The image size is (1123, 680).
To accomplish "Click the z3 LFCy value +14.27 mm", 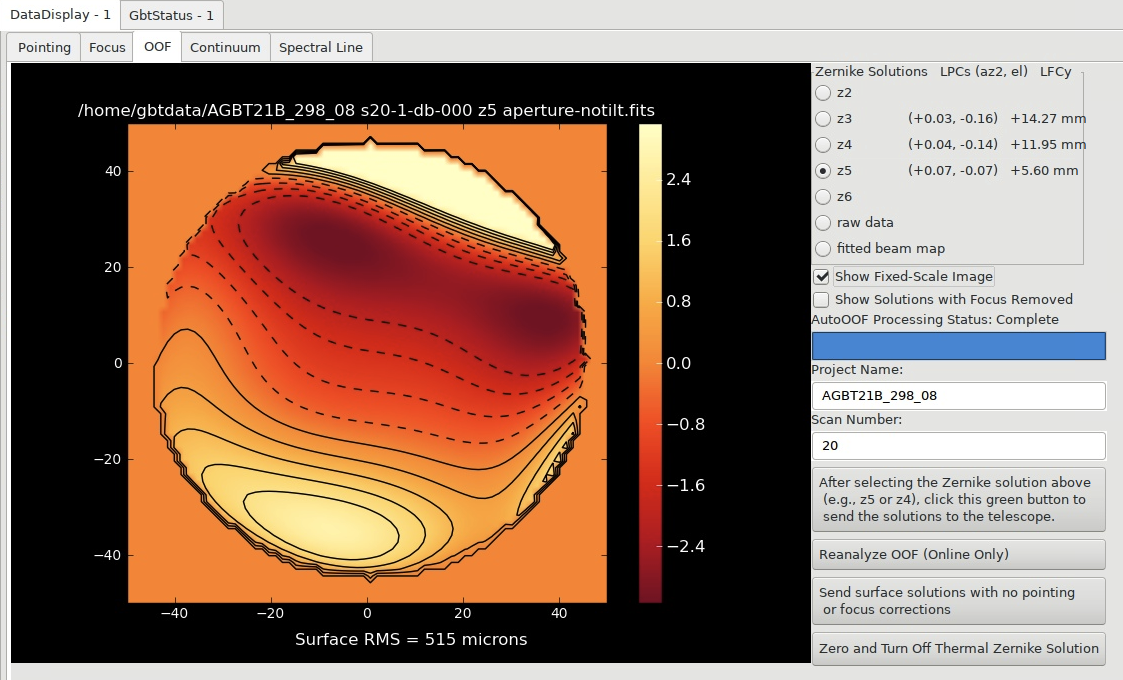I will [x=1048, y=118].
